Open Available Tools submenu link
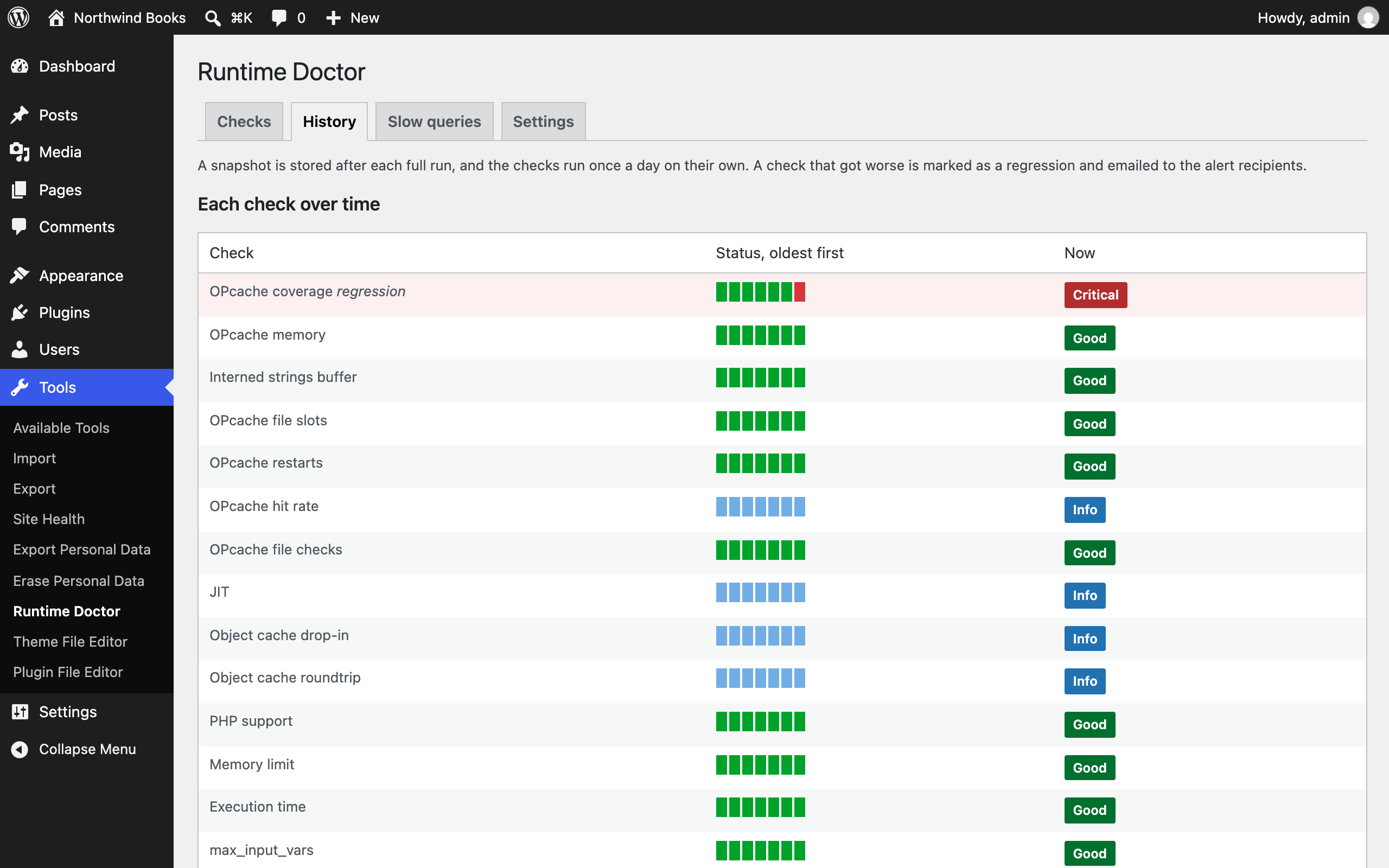1389x868 pixels. [x=61, y=427]
